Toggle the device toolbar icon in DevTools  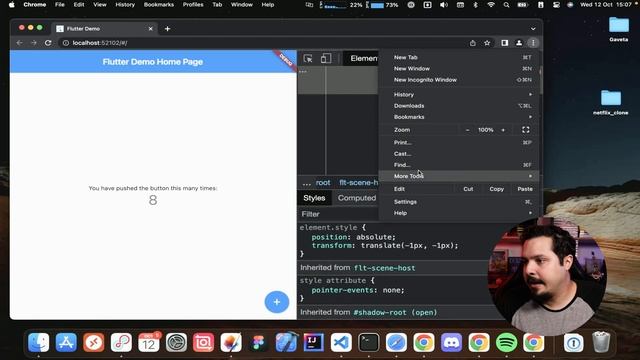point(326,58)
